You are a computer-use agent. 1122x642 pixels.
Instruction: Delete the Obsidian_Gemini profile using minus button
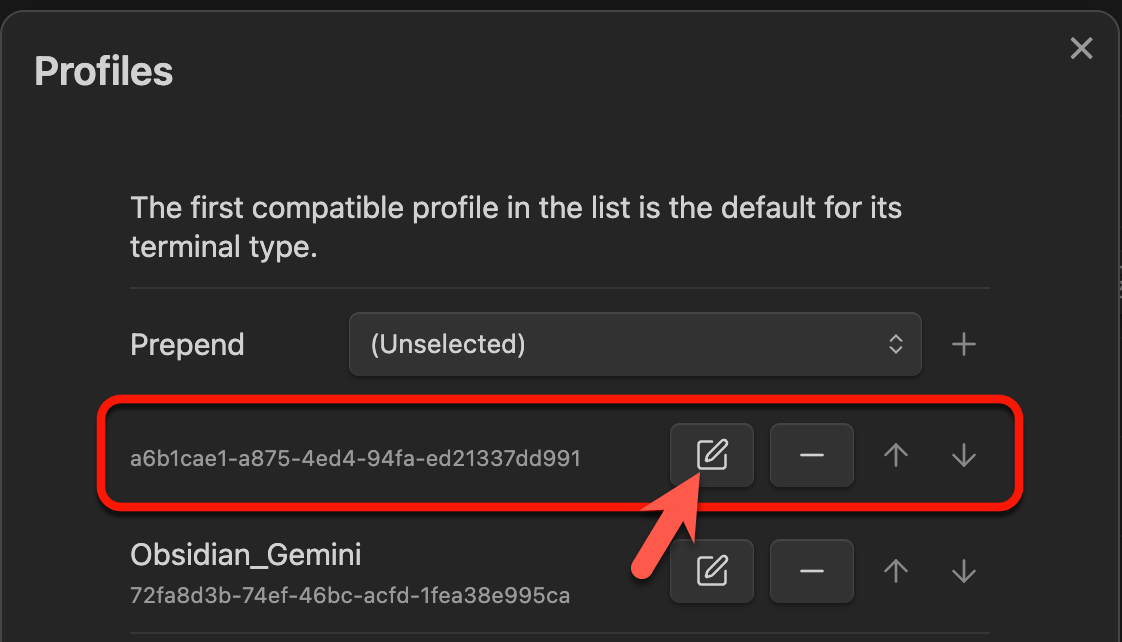(x=811, y=571)
